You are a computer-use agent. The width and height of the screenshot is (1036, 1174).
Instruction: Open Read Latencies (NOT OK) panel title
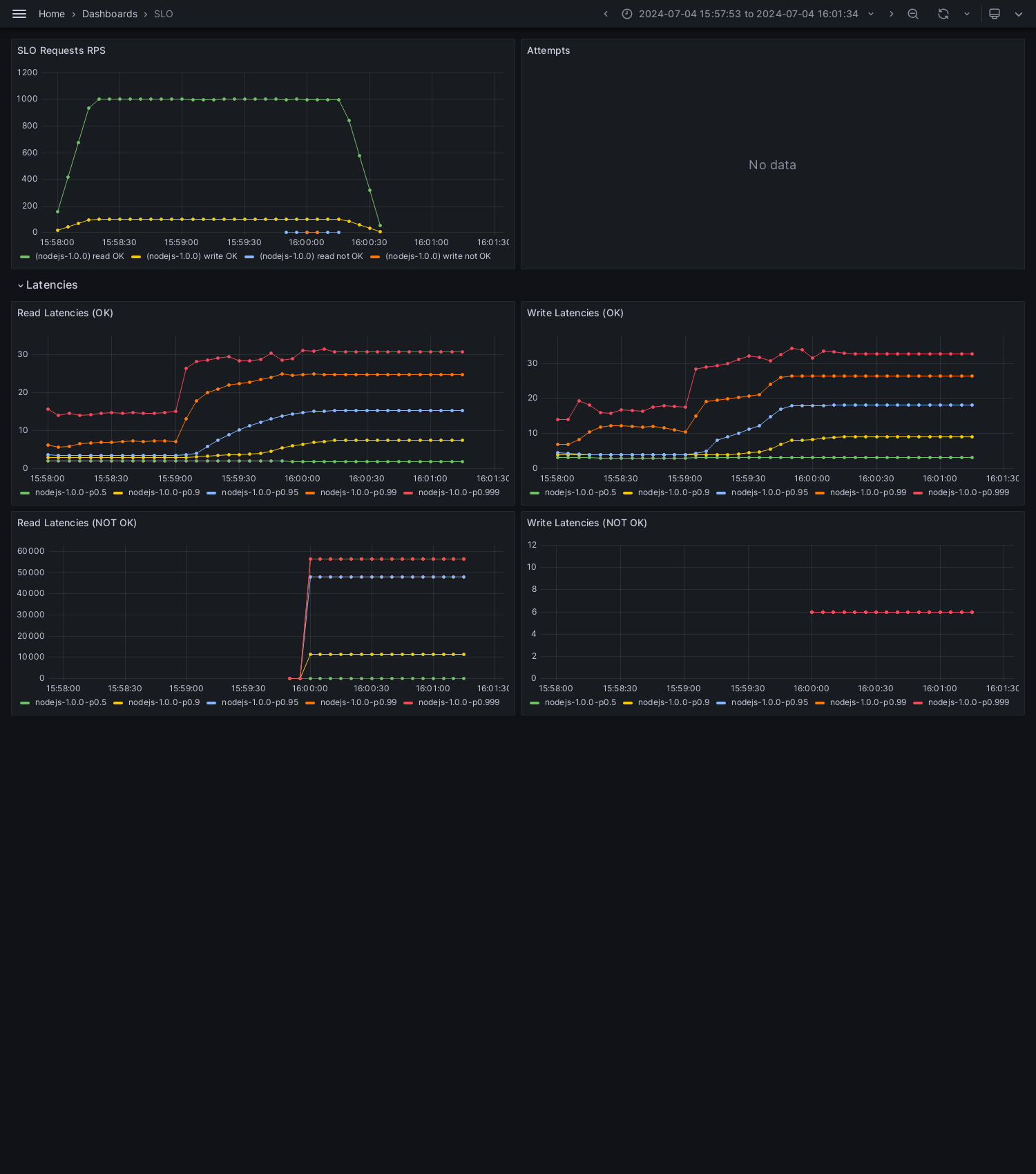[x=77, y=523]
